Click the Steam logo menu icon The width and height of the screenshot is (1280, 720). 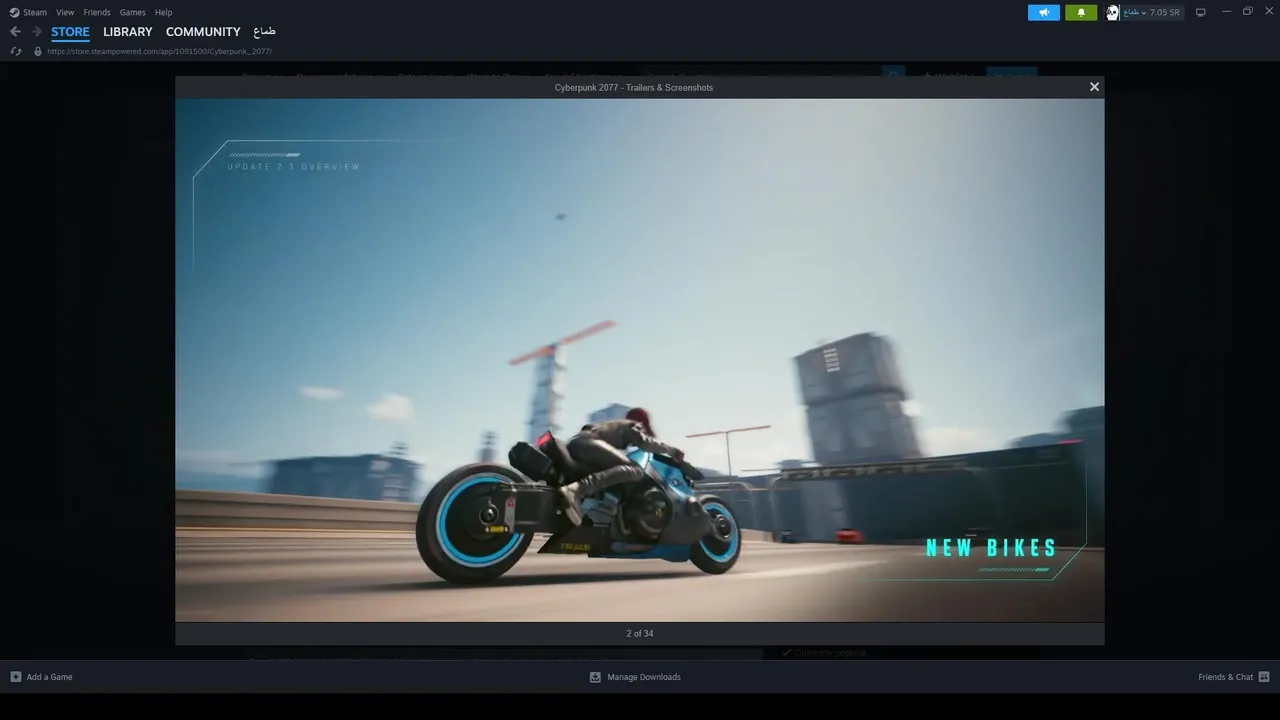[15, 12]
